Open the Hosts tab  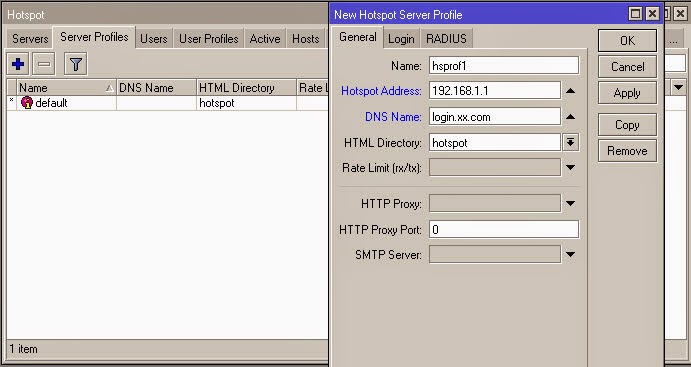click(x=305, y=39)
